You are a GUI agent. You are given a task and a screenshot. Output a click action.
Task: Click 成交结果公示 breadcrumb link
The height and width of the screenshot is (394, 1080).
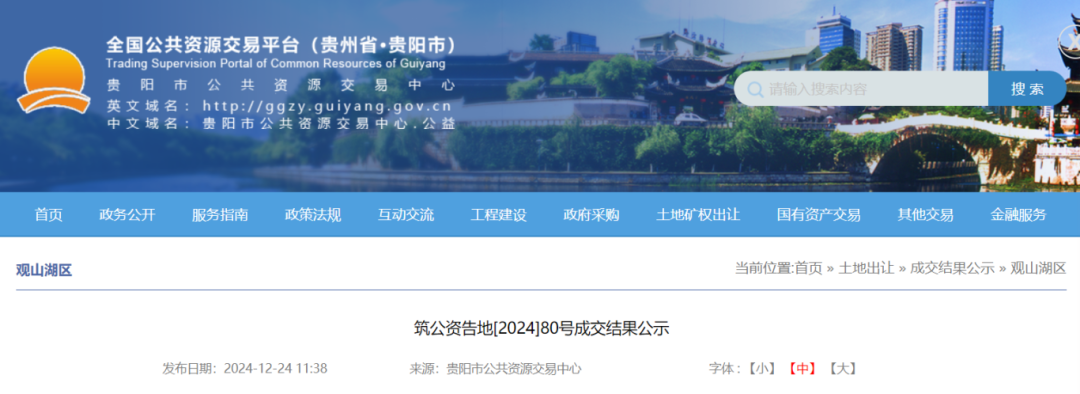pos(953,269)
